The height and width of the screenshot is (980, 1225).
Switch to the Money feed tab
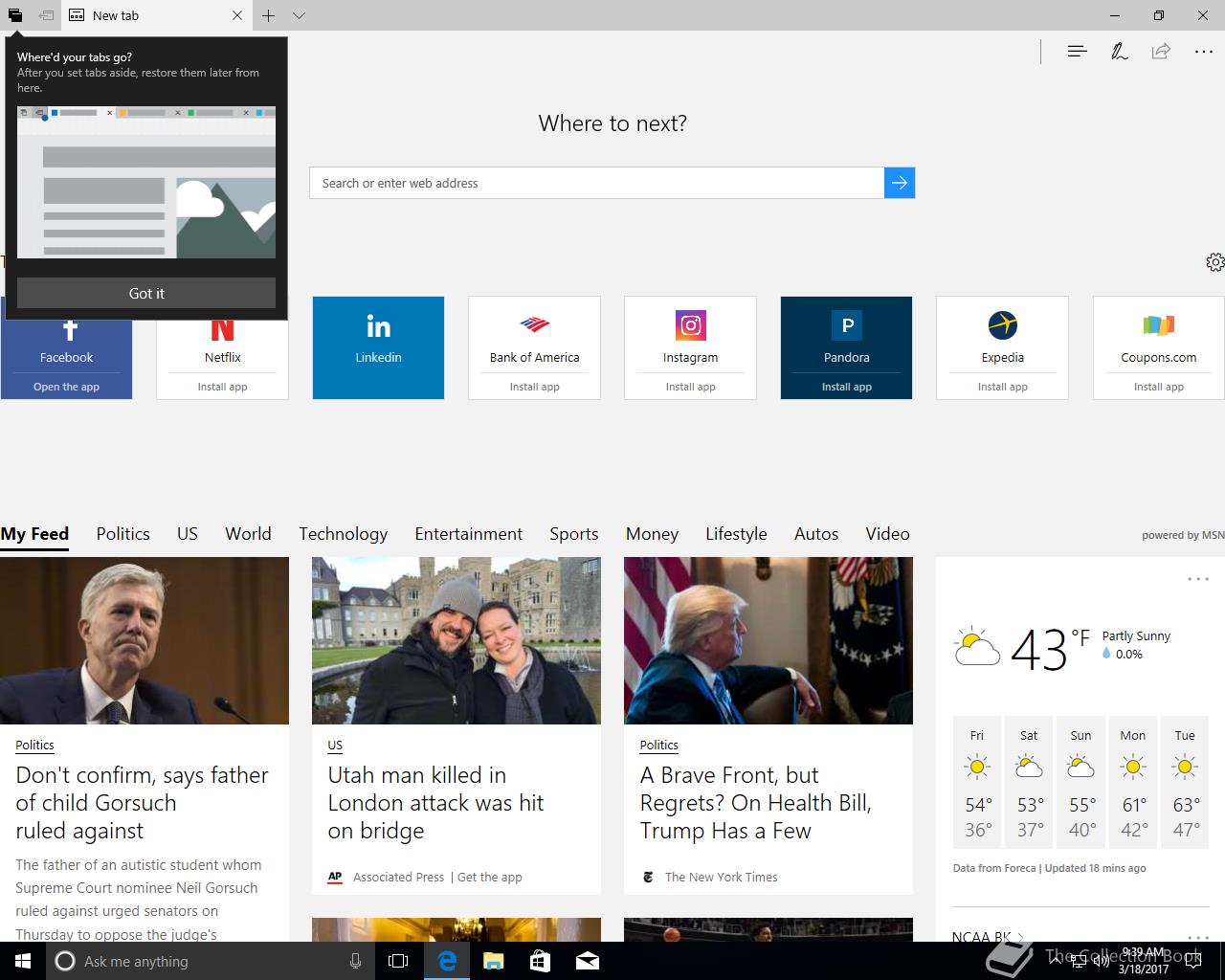point(652,534)
